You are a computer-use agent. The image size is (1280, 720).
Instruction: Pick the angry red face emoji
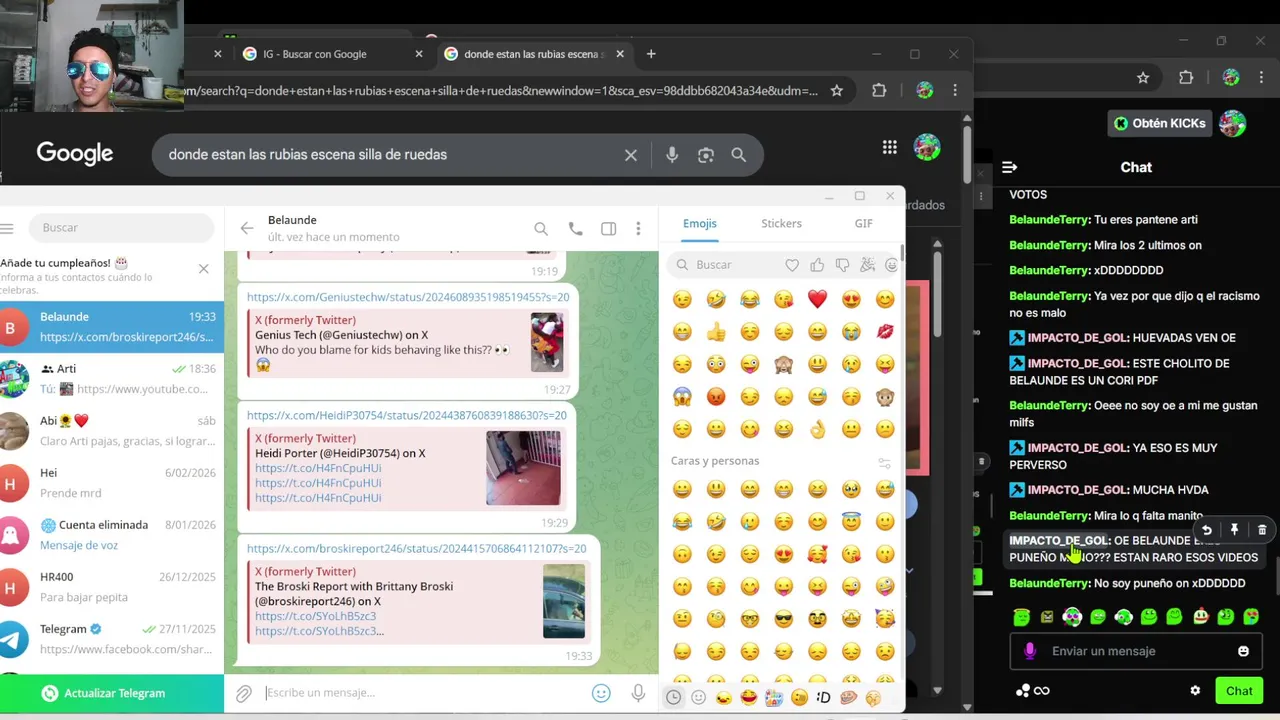click(x=716, y=397)
